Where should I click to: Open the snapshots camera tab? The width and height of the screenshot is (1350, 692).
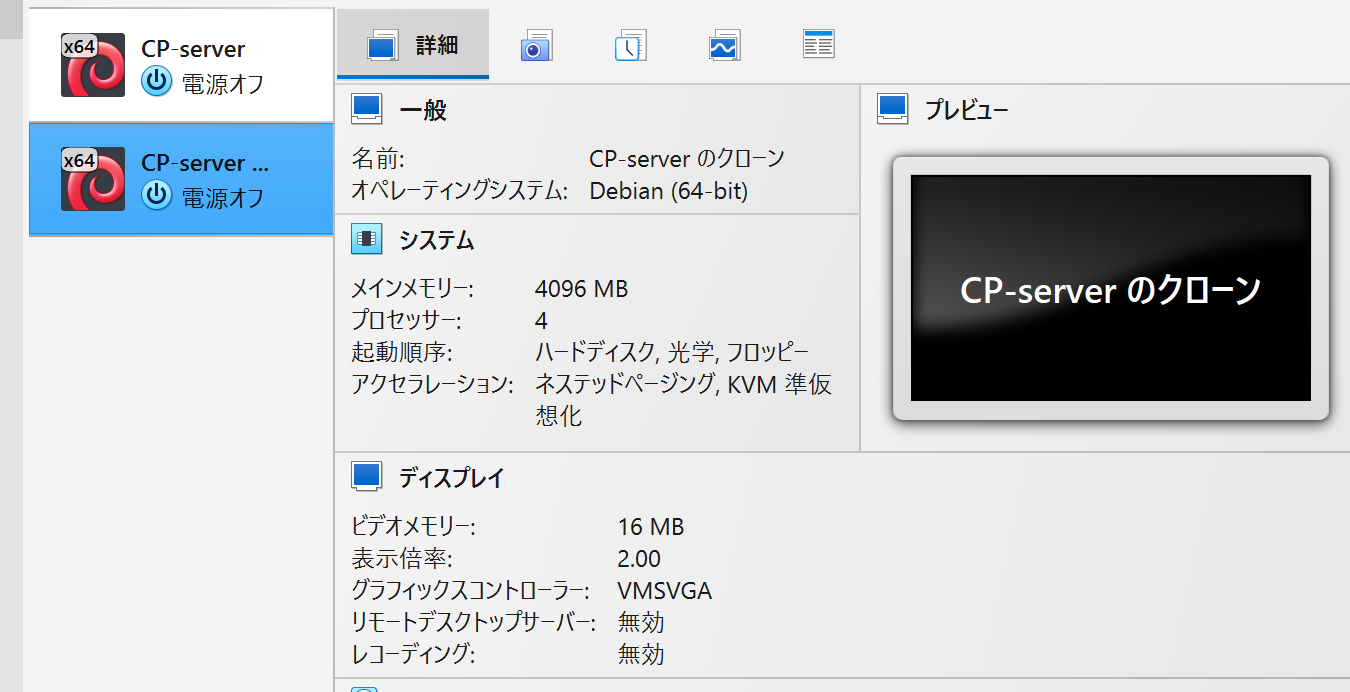coord(536,45)
